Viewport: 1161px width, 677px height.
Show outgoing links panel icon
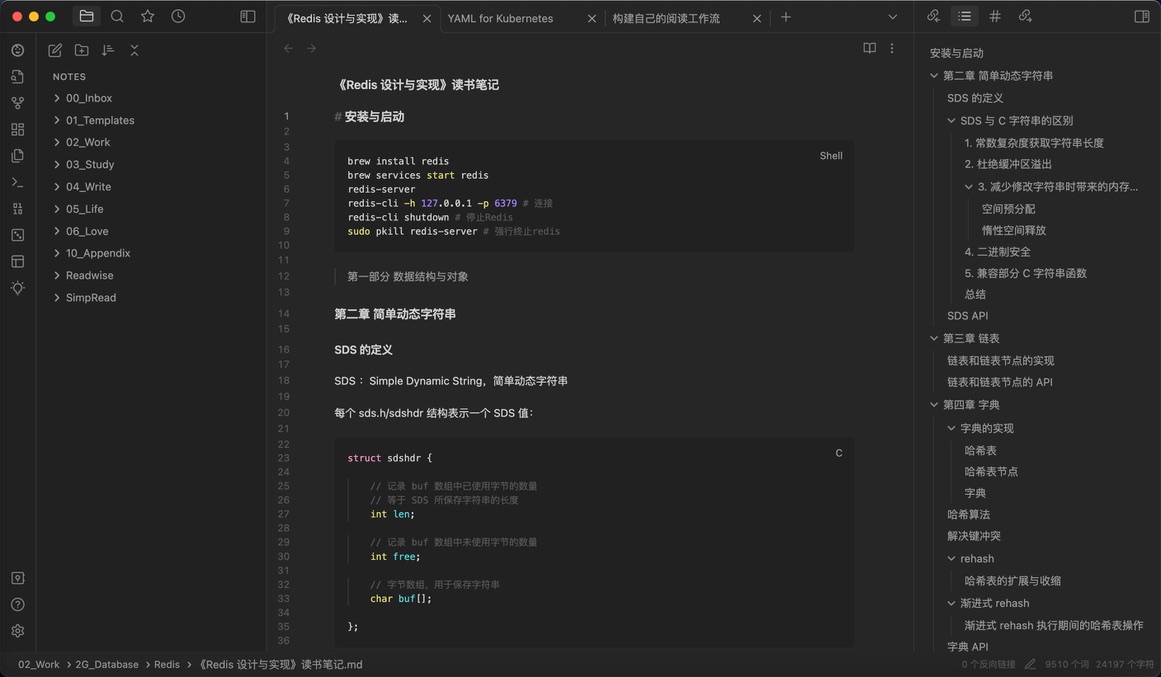1026,16
